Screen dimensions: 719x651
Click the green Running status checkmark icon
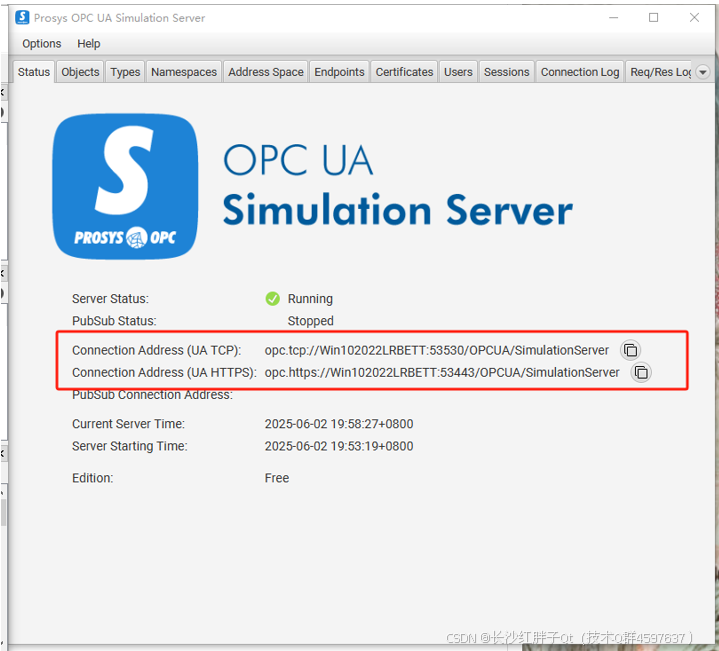[273, 298]
